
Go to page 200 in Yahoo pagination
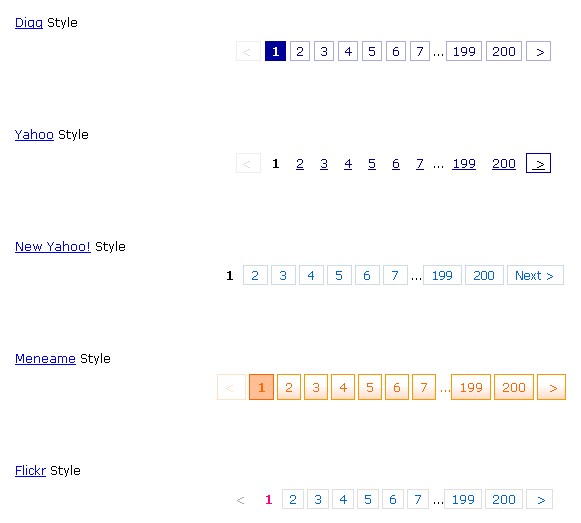coord(504,163)
